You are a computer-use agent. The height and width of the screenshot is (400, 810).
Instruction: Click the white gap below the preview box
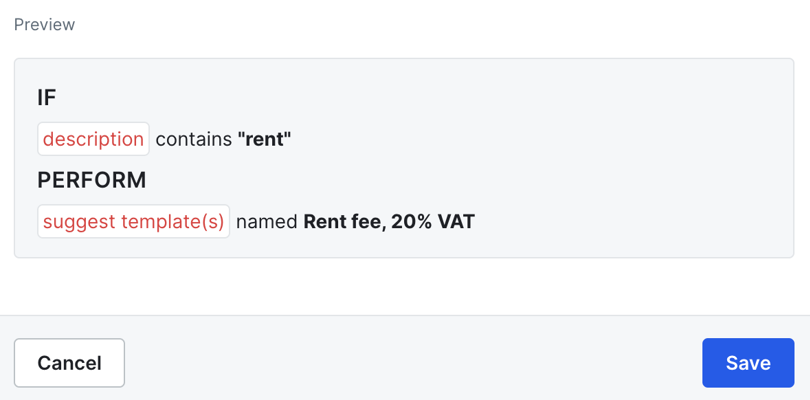tap(400, 286)
